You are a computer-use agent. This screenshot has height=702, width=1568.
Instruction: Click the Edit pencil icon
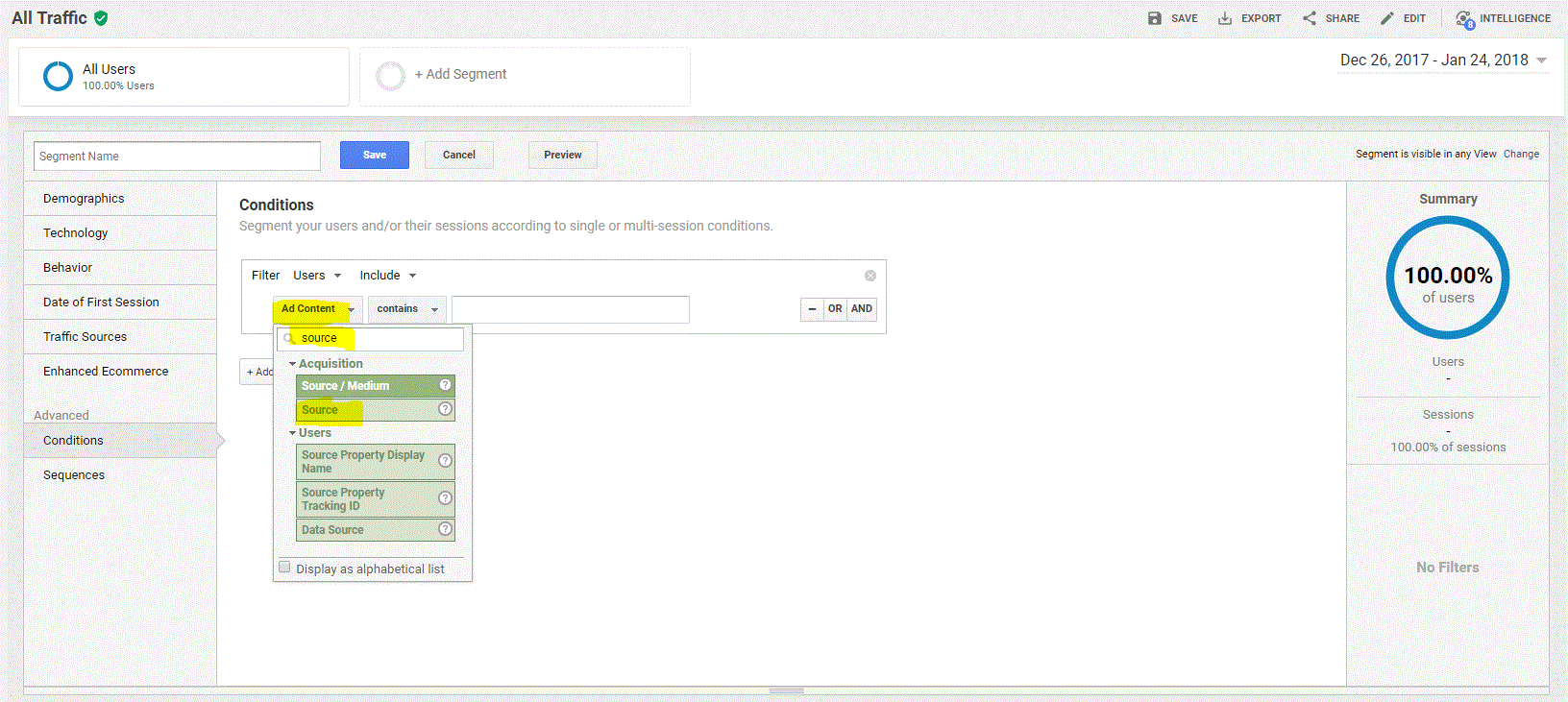tap(1386, 18)
